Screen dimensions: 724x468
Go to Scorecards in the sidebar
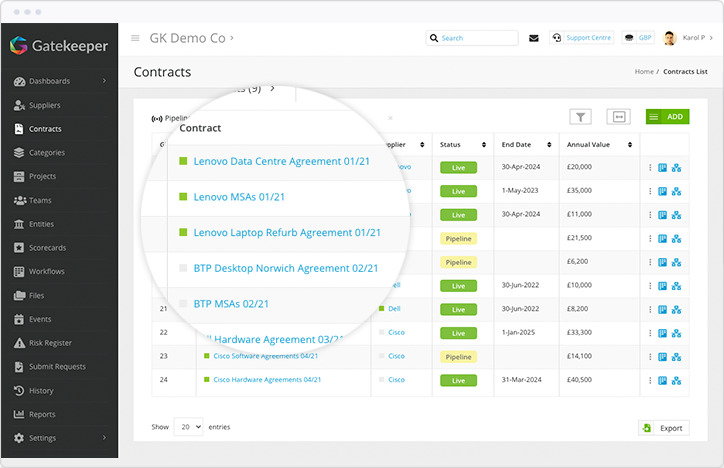pos(47,248)
